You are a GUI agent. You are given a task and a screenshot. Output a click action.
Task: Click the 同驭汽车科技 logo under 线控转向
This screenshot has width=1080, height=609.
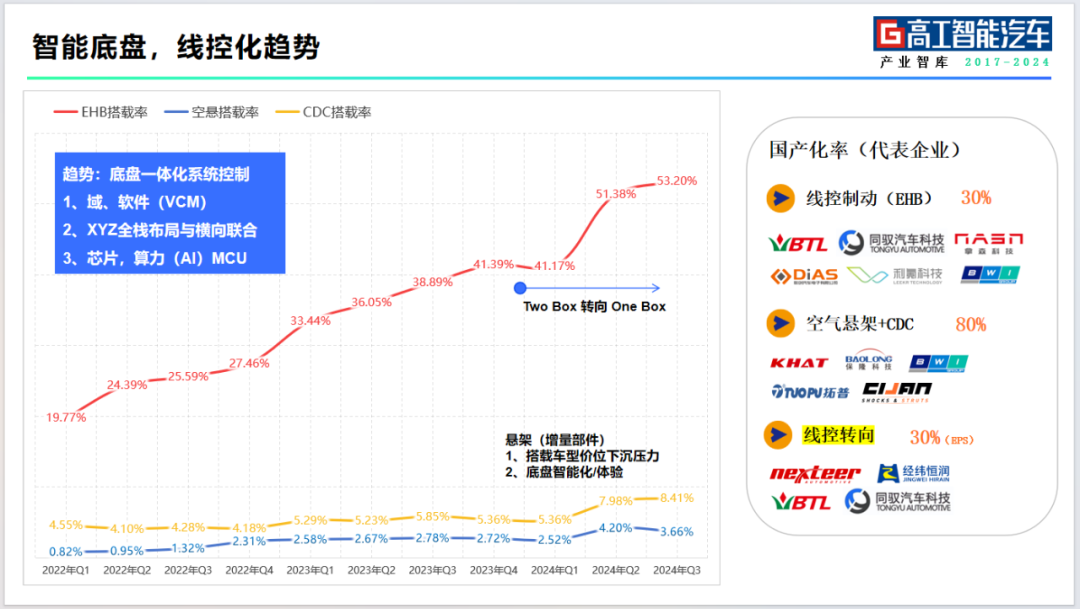coord(897,501)
